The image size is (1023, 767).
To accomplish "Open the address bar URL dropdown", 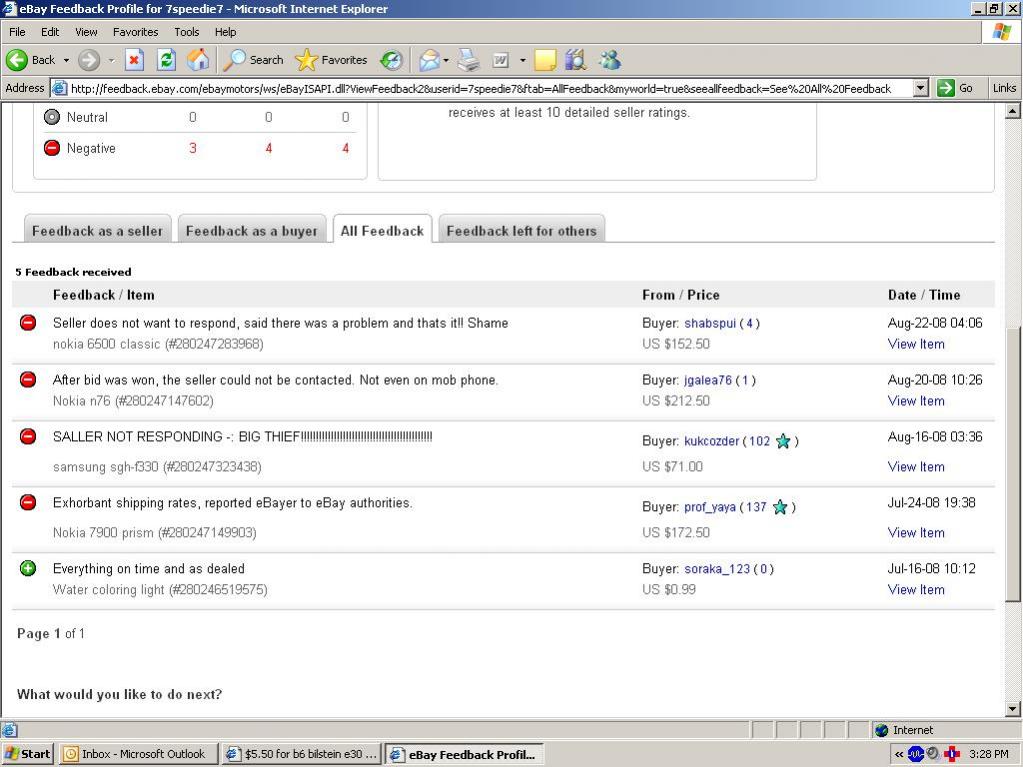I will pos(921,88).
